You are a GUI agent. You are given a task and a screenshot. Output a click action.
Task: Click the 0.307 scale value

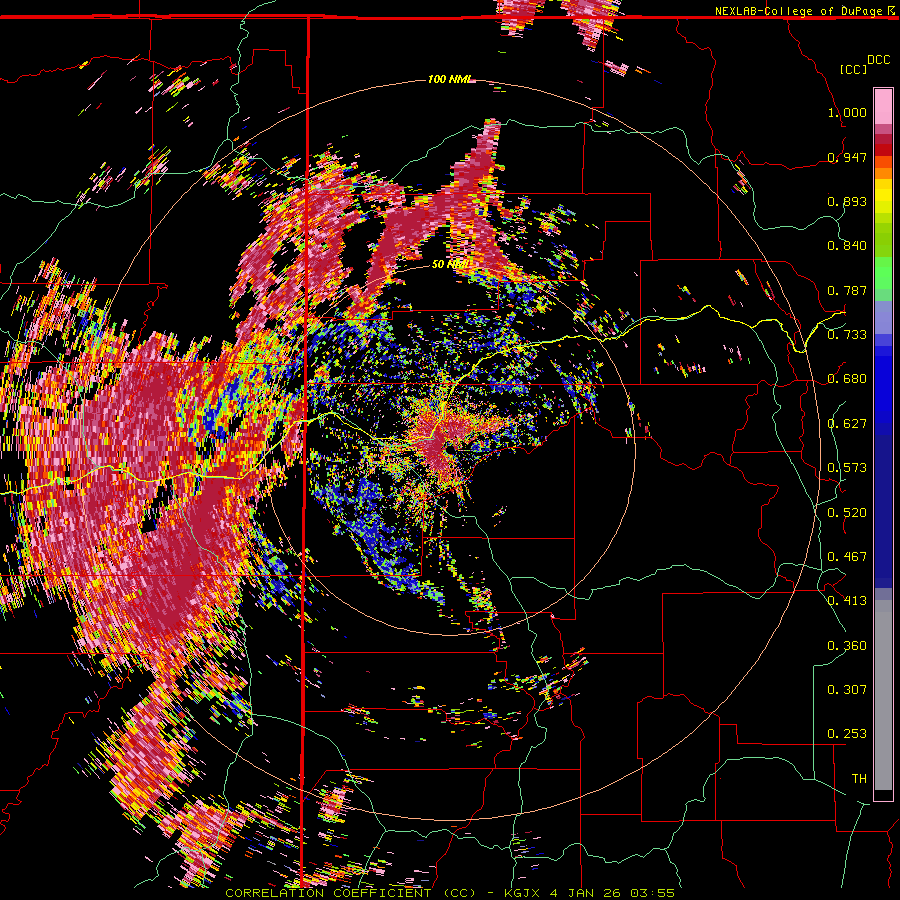847,690
